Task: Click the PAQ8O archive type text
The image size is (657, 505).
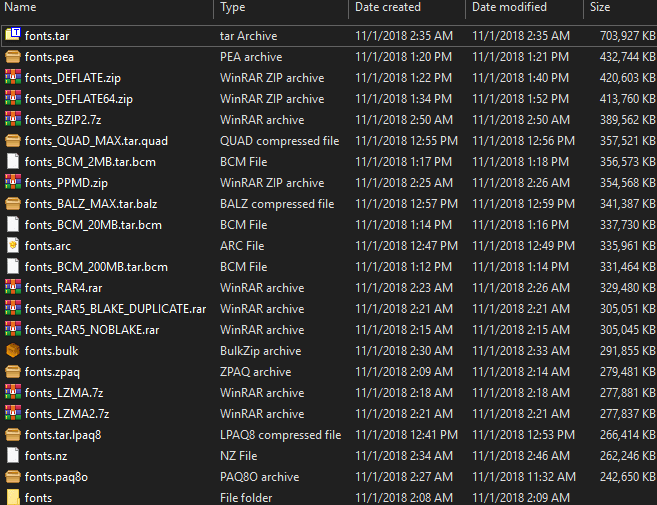Action: [x=259, y=477]
